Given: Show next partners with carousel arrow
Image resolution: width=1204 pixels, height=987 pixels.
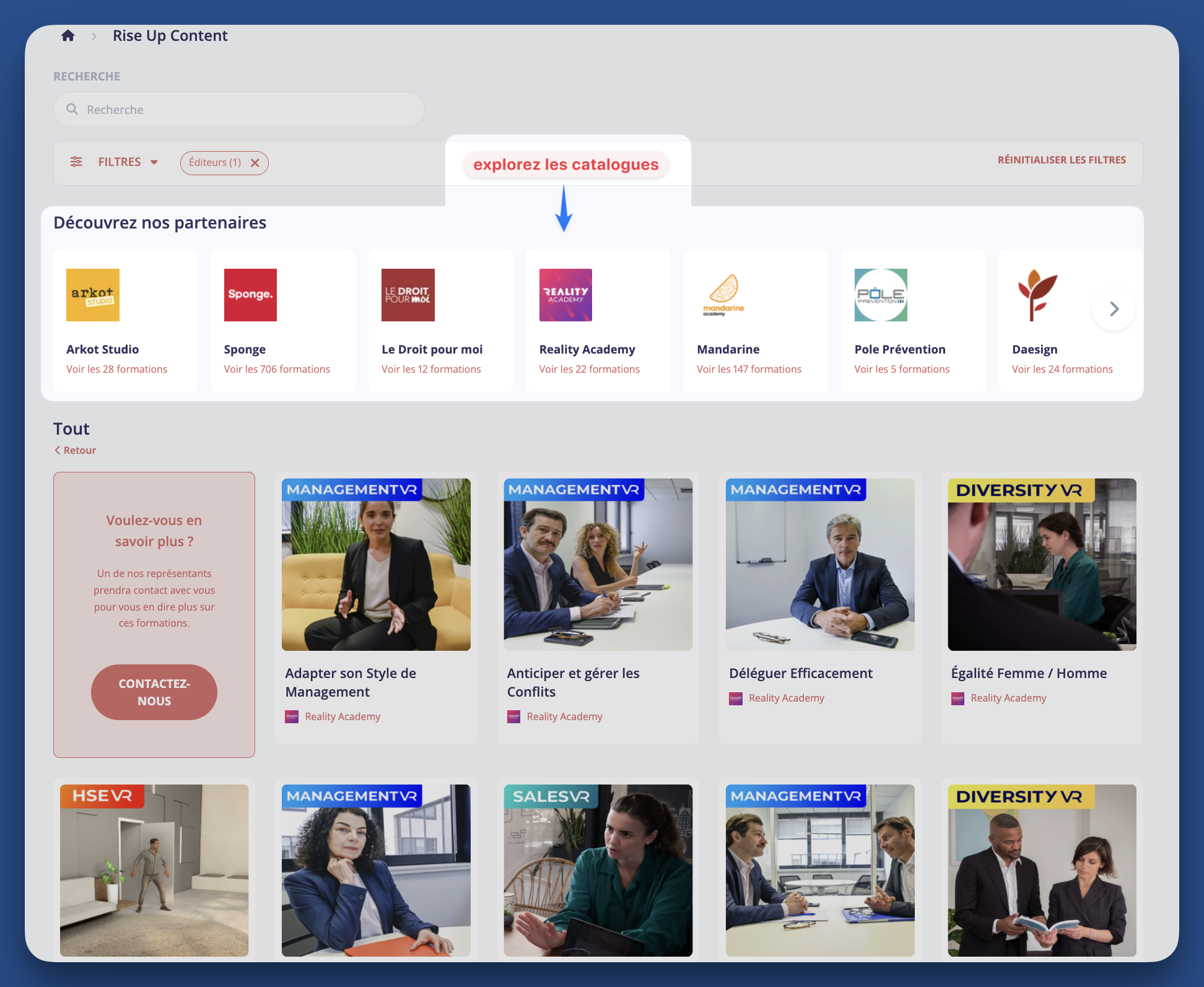Looking at the screenshot, I should (1114, 309).
